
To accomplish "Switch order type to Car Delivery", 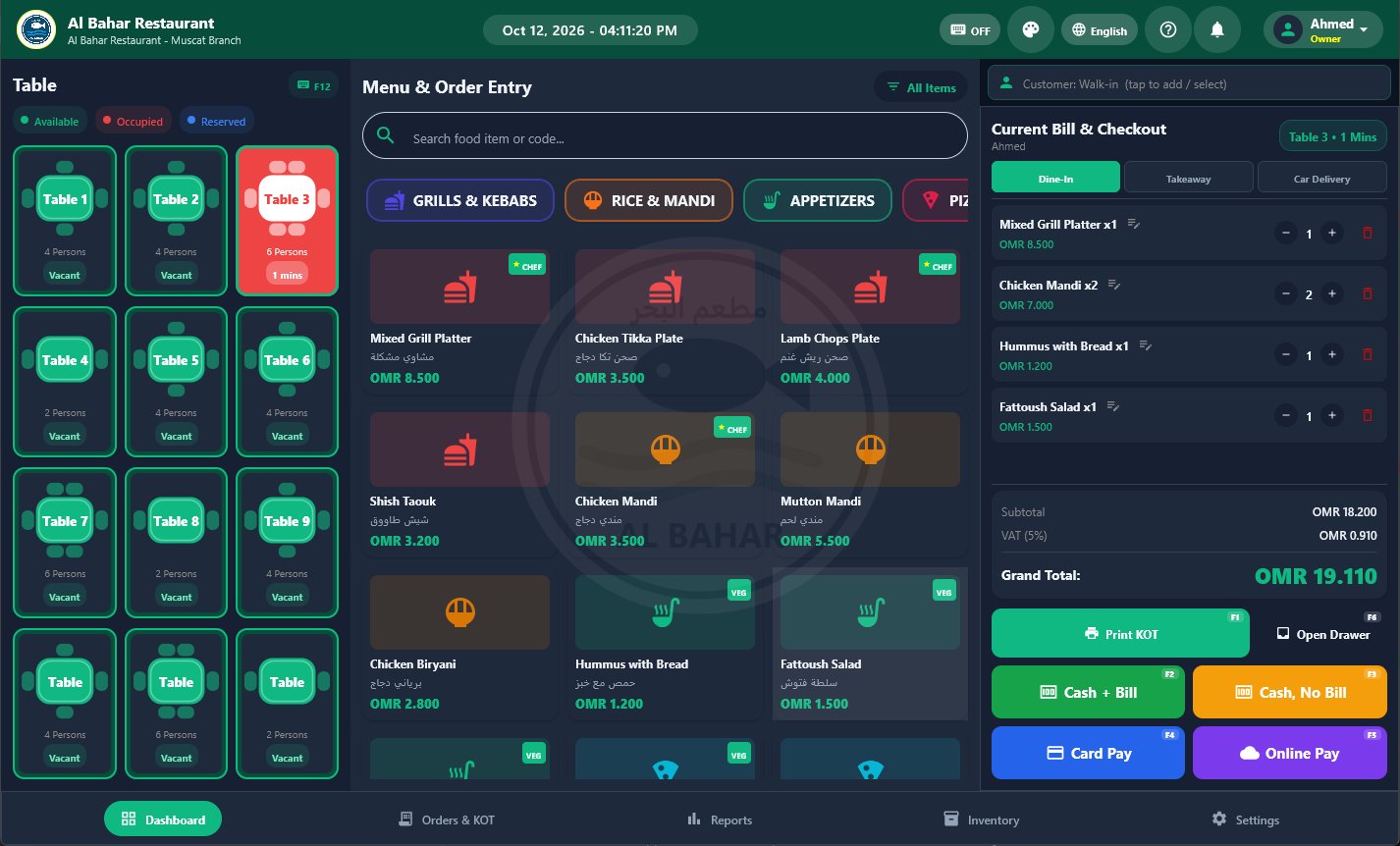I will 1321,178.
